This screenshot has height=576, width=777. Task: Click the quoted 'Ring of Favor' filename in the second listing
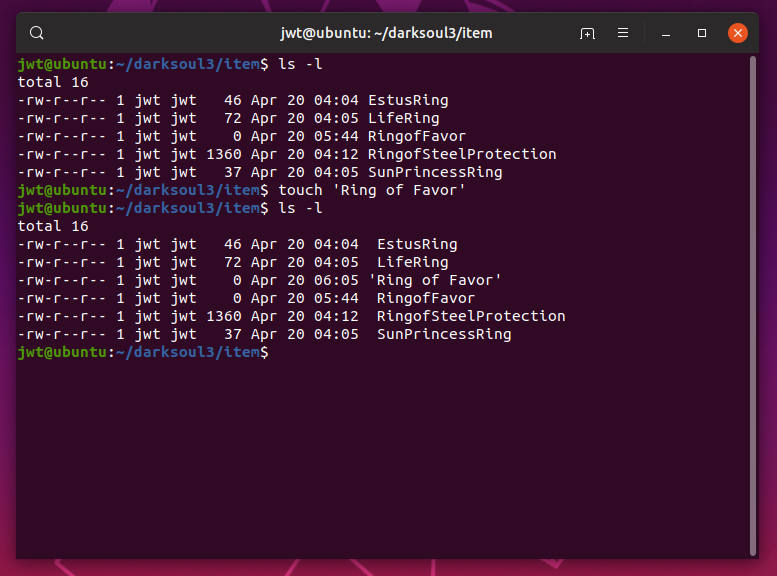[x=435, y=281]
